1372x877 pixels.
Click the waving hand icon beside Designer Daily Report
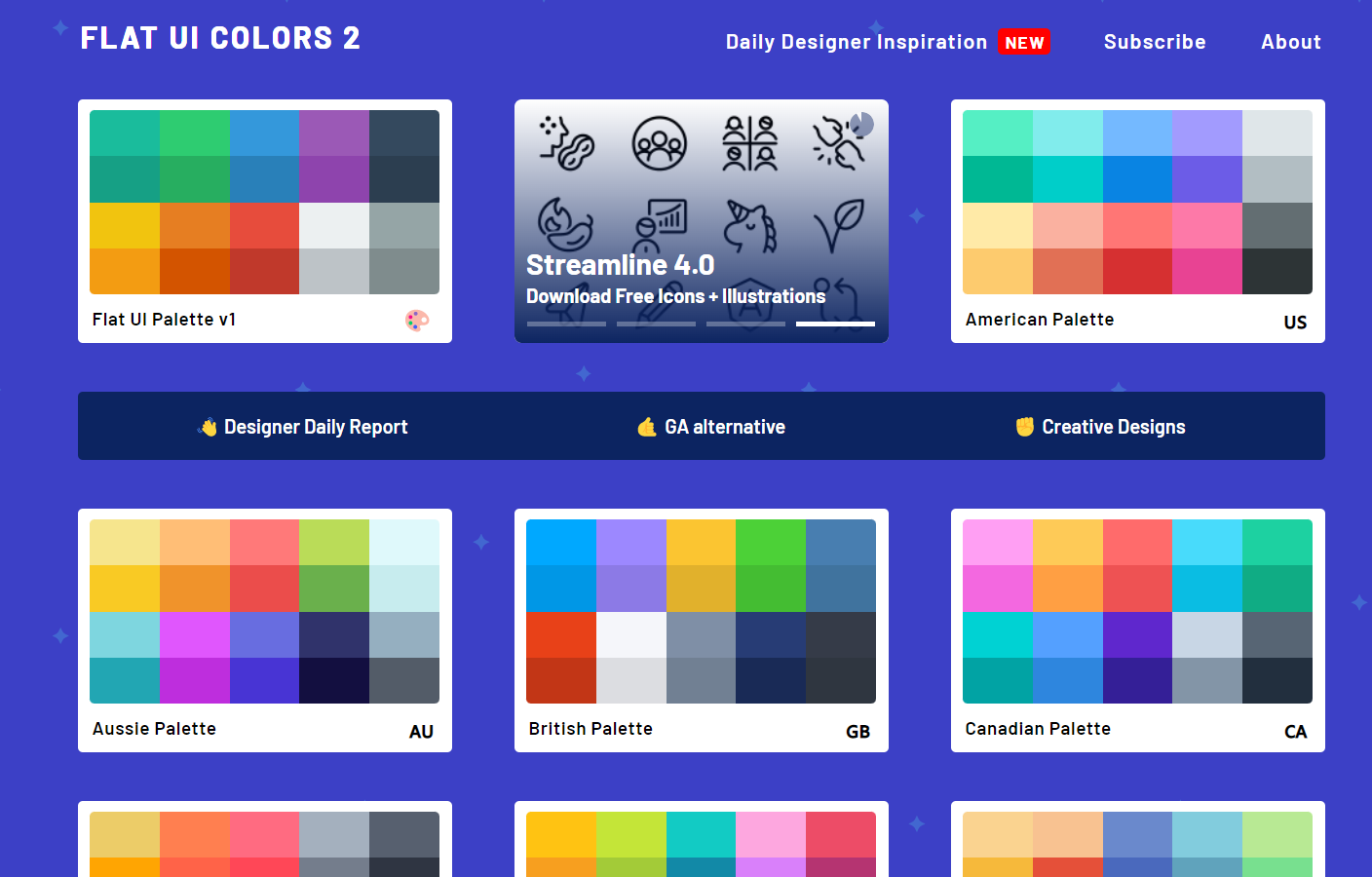[208, 427]
